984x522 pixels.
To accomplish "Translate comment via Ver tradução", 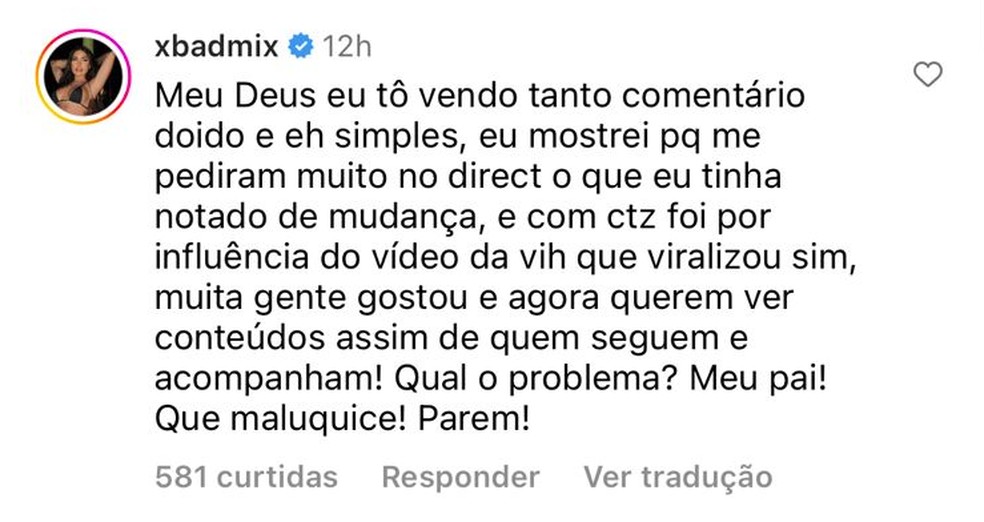I will click(x=678, y=477).
